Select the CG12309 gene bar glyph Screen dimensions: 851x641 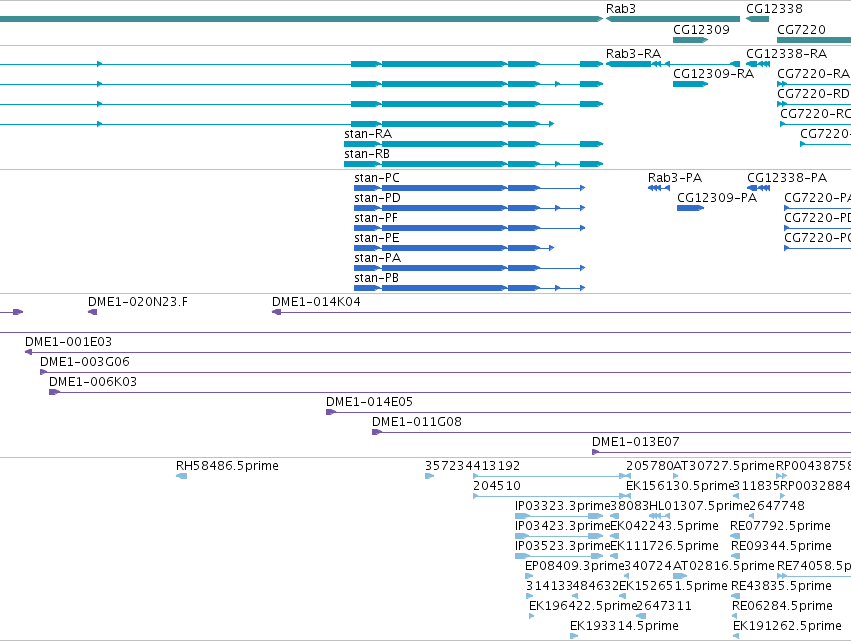pyautogui.click(x=690, y=40)
